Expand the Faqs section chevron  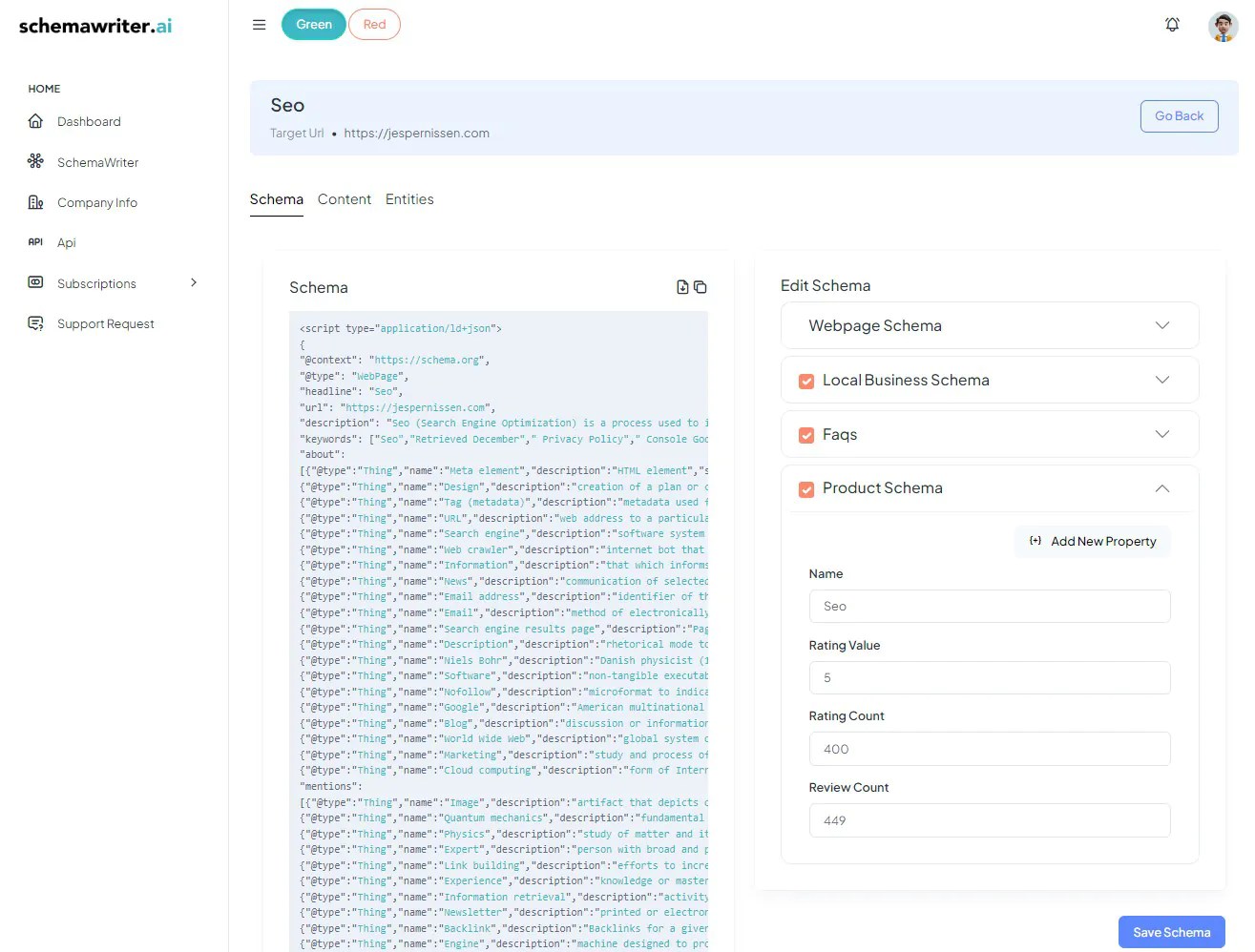1162,434
